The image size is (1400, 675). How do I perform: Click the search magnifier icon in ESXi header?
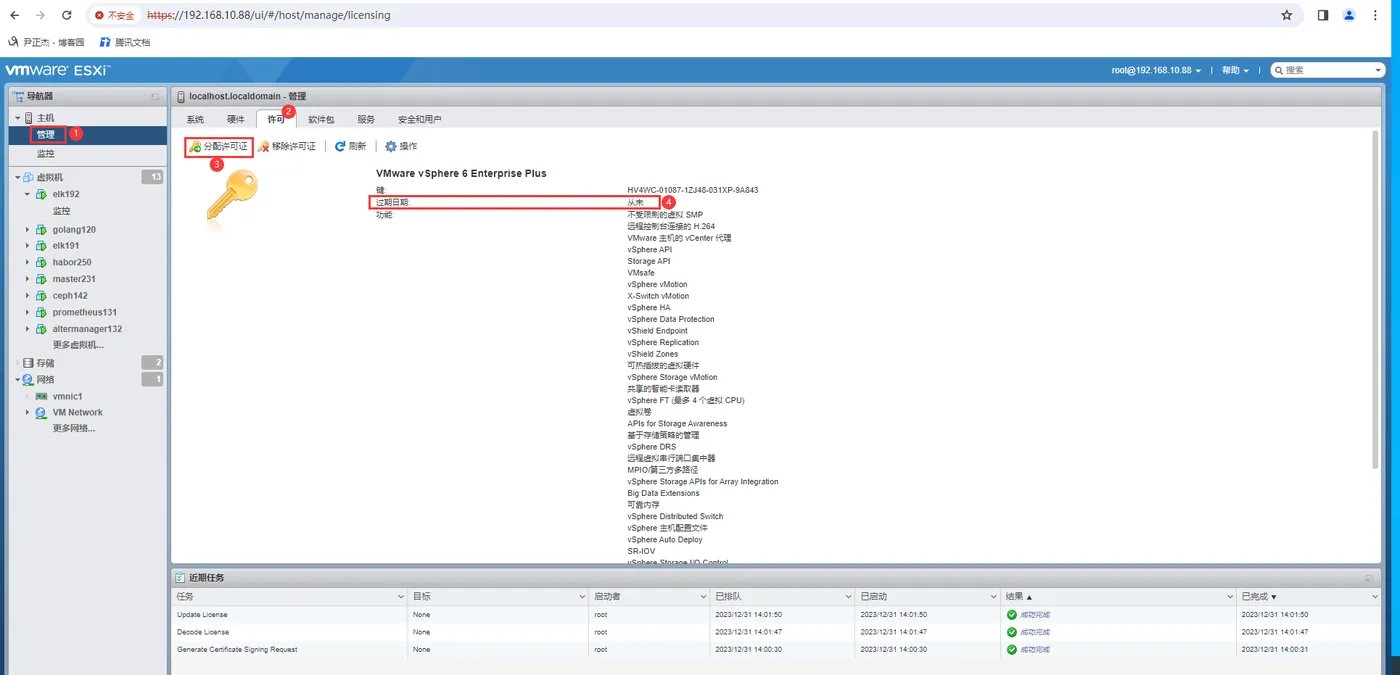click(1279, 70)
